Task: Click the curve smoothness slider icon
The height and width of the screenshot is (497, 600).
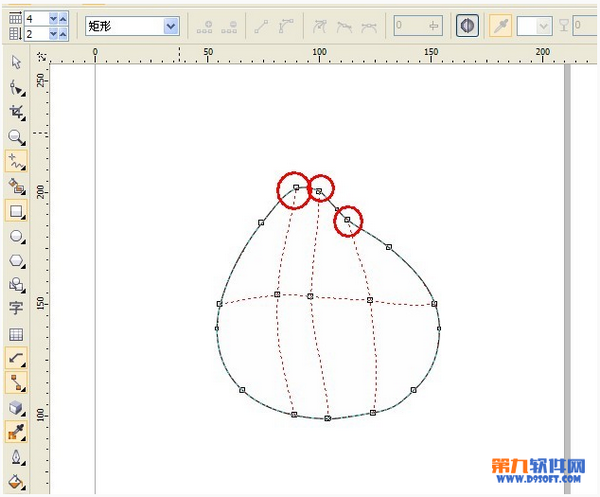Action: [x=433, y=26]
